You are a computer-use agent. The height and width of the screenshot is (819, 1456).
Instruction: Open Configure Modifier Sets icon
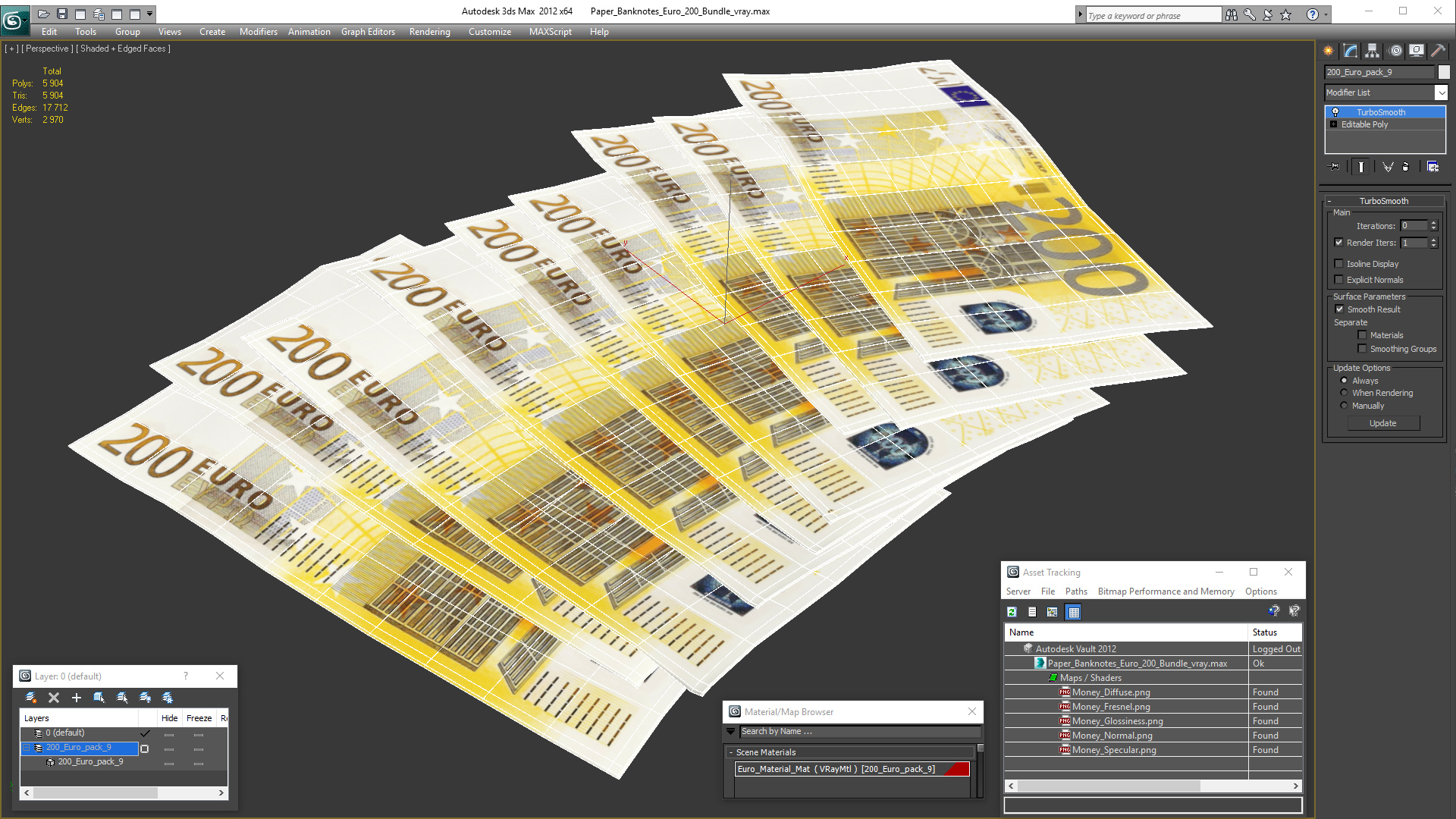(x=1432, y=167)
